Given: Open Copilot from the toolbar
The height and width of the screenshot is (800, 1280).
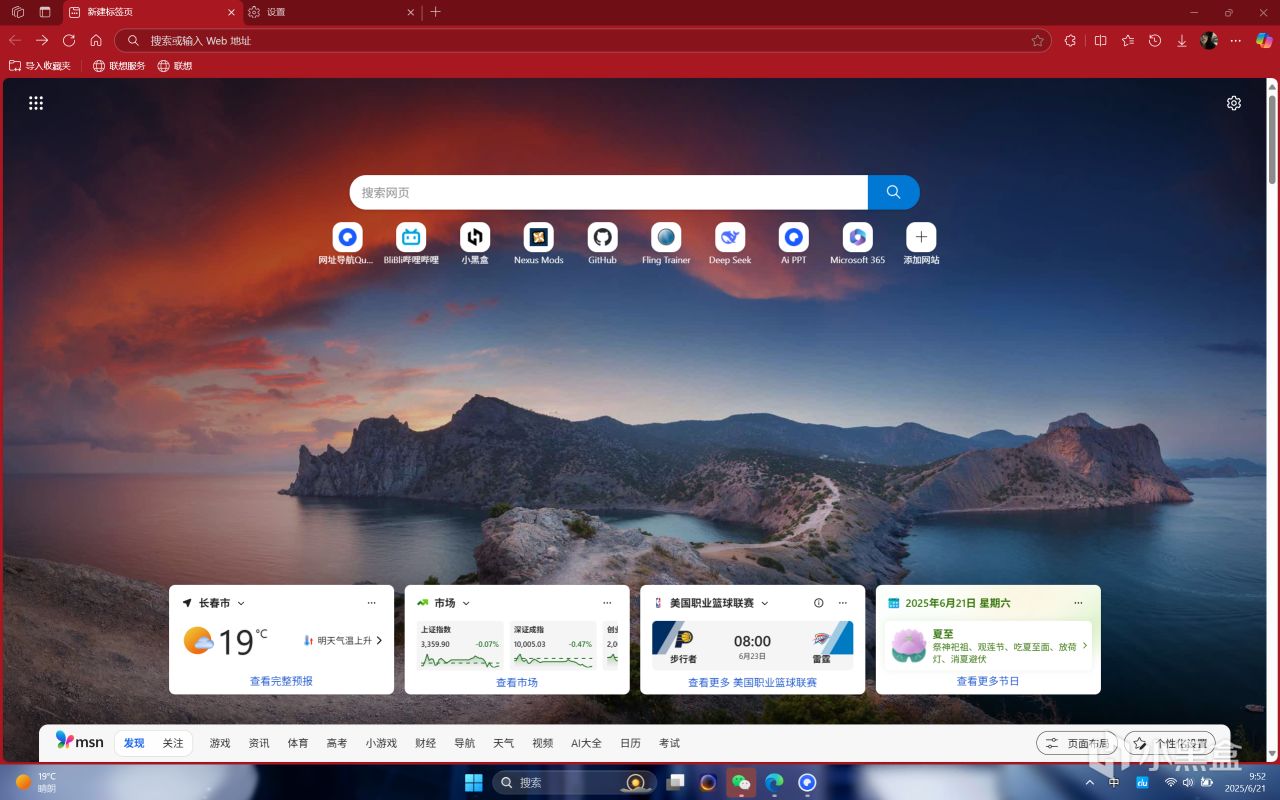Looking at the screenshot, I should pos(1264,41).
